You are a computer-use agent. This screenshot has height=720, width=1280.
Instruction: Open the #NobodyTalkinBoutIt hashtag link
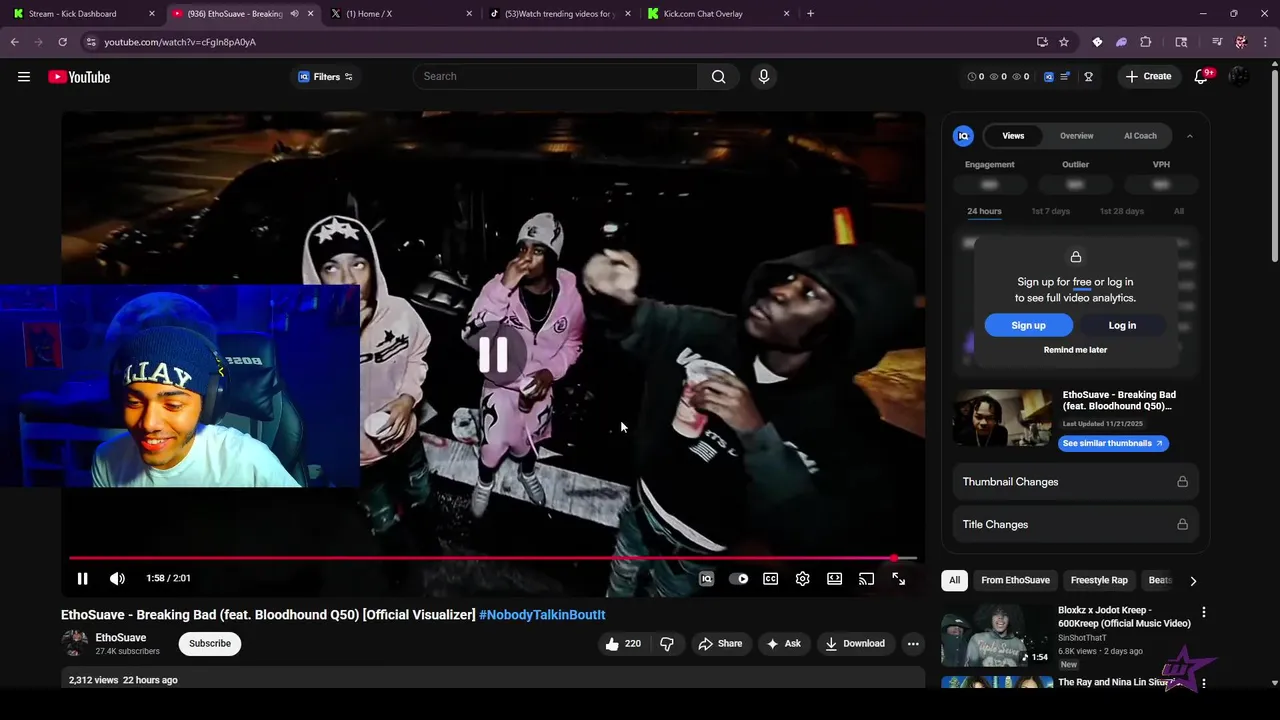[x=542, y=615]
